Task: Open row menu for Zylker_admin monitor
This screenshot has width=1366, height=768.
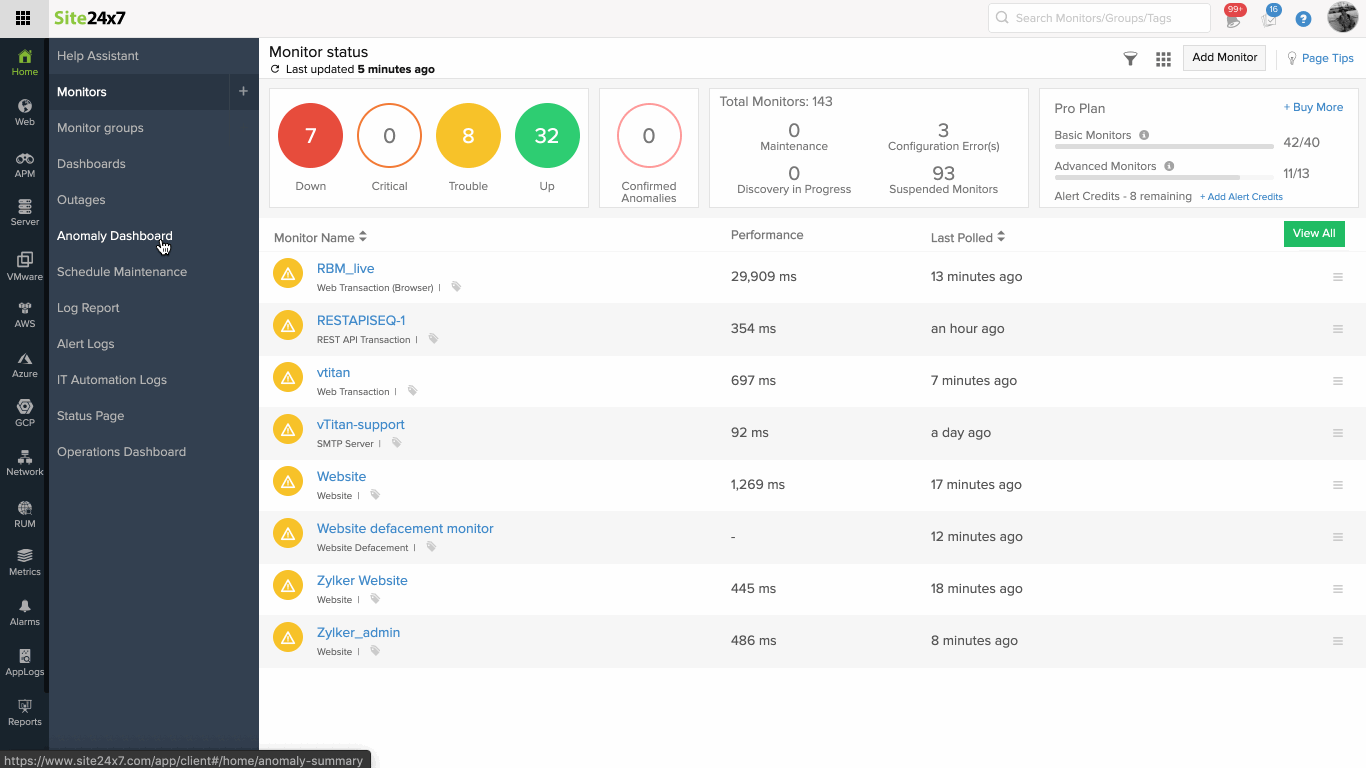Action: 1338,641
